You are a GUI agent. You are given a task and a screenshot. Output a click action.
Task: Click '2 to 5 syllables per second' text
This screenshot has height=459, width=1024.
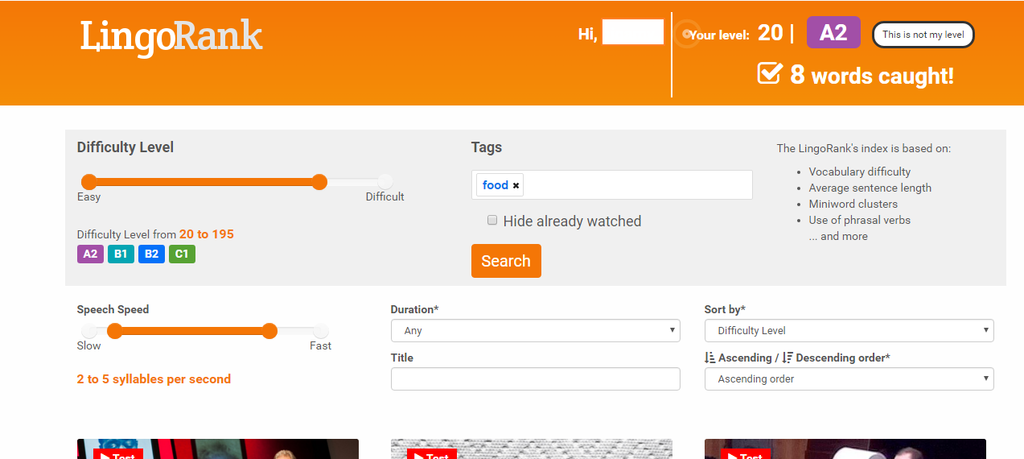click(x=153, y=379)
